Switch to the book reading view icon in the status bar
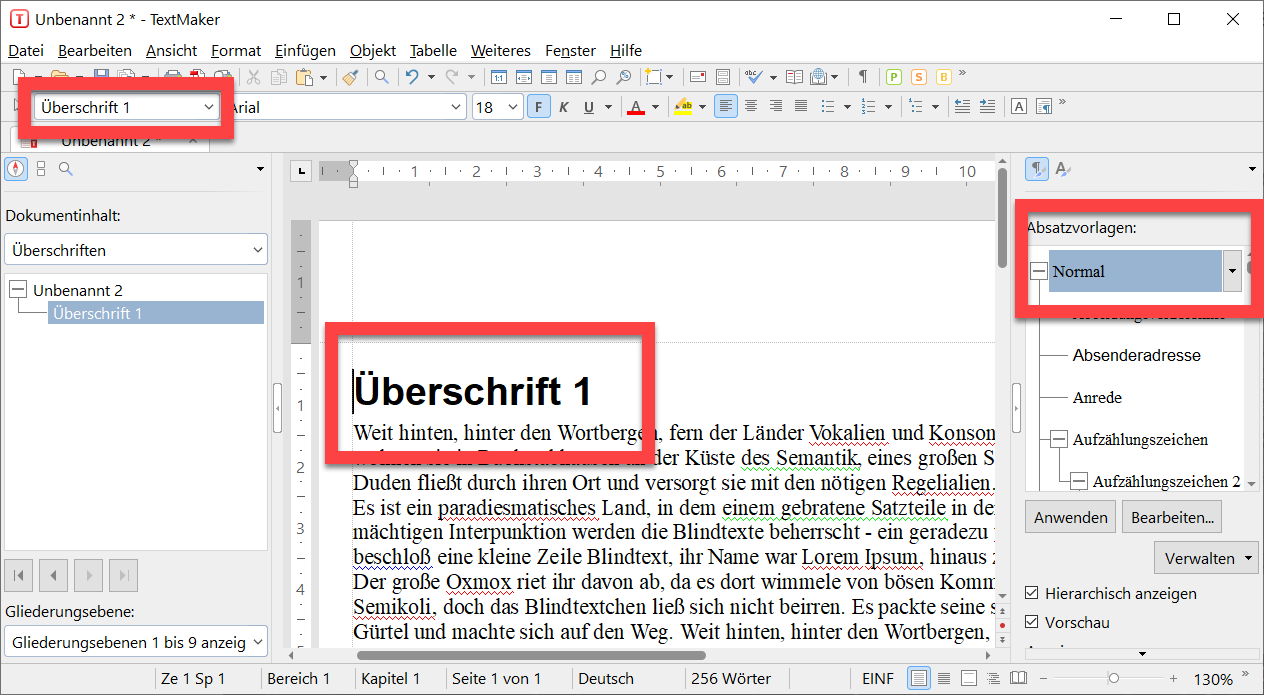The width and height of the screenshot is (1264, 695). [1018, 678]
